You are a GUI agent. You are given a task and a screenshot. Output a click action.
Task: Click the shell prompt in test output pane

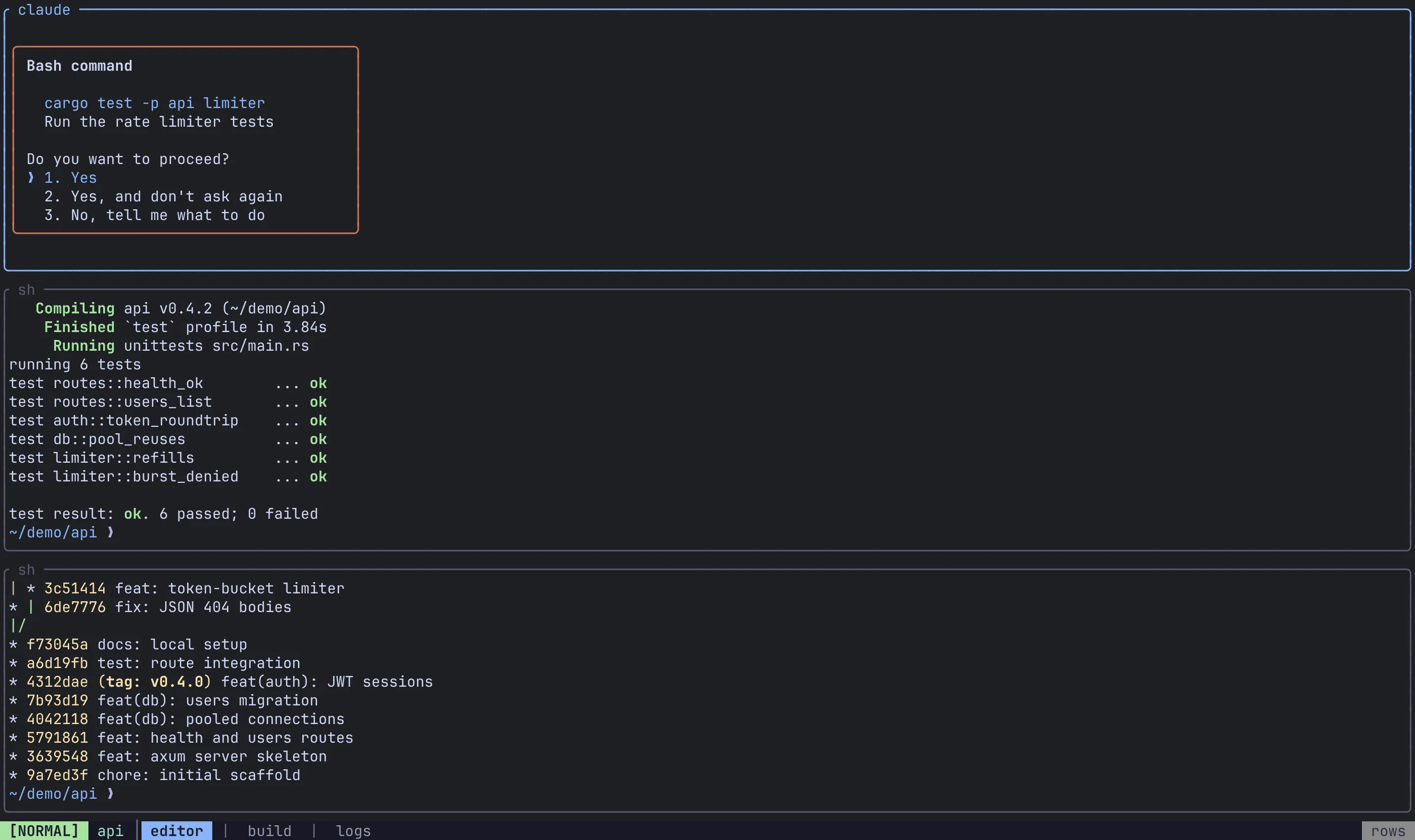tap(62, 532)
